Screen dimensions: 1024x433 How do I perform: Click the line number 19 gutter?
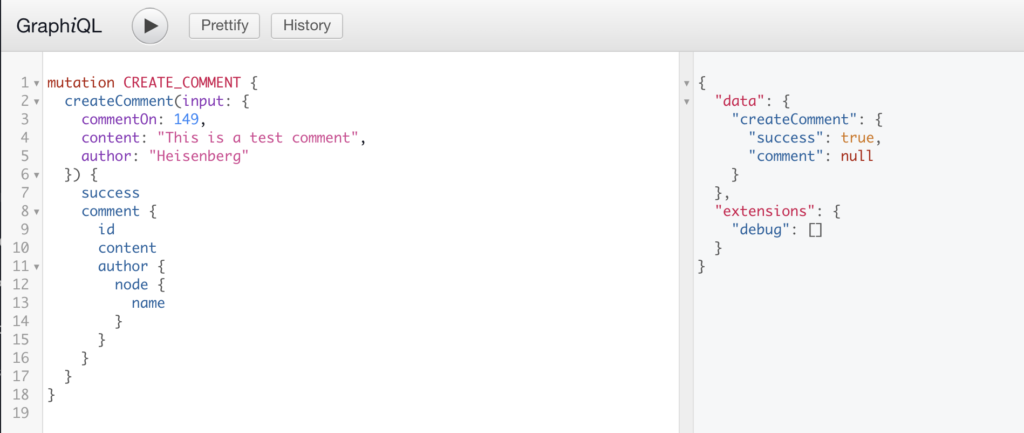point(20,413)
